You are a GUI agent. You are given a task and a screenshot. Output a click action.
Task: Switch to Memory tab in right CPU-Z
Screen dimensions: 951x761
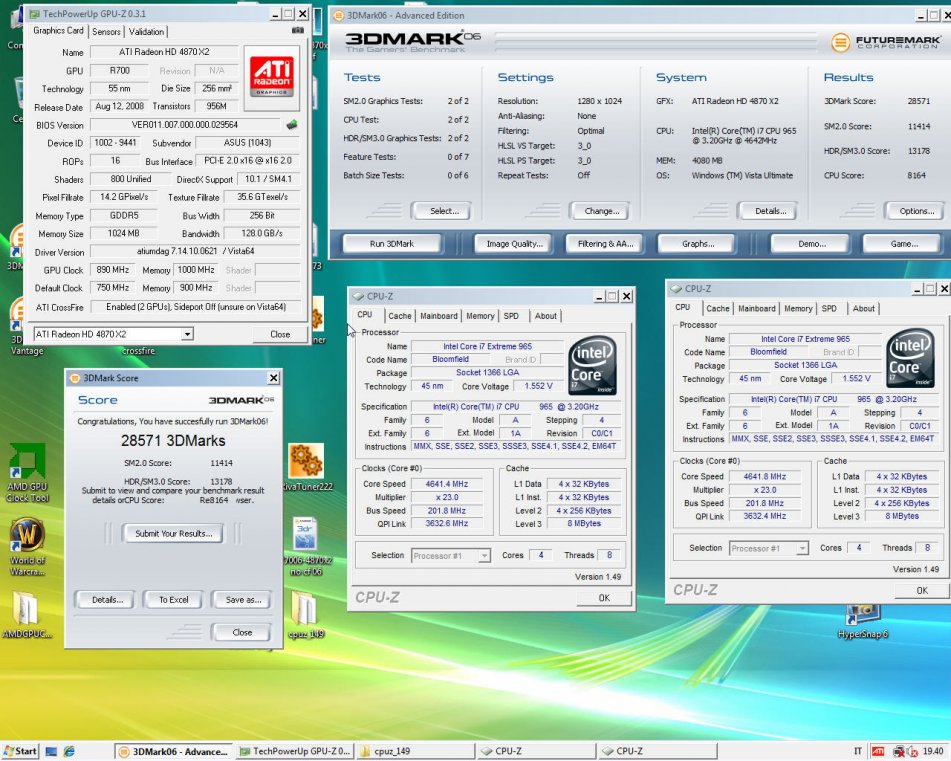coord(798,309)
